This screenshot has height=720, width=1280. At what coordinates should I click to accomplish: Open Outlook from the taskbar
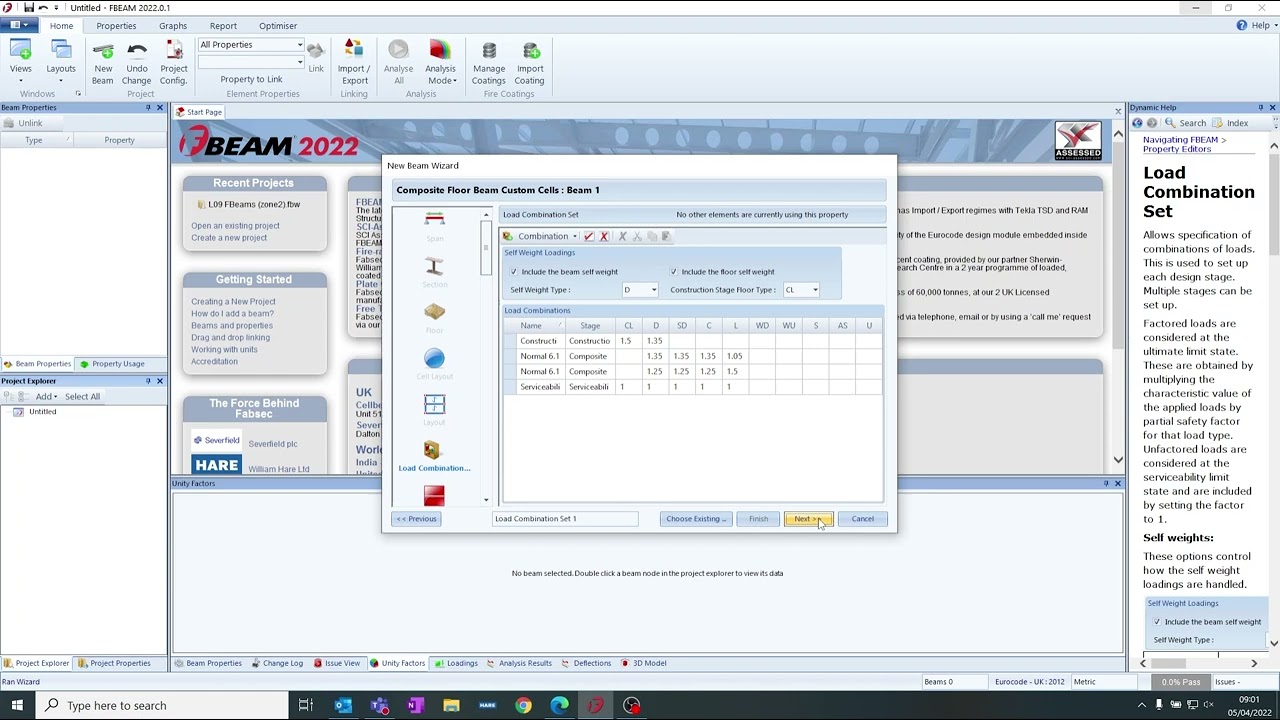(343, 705)
